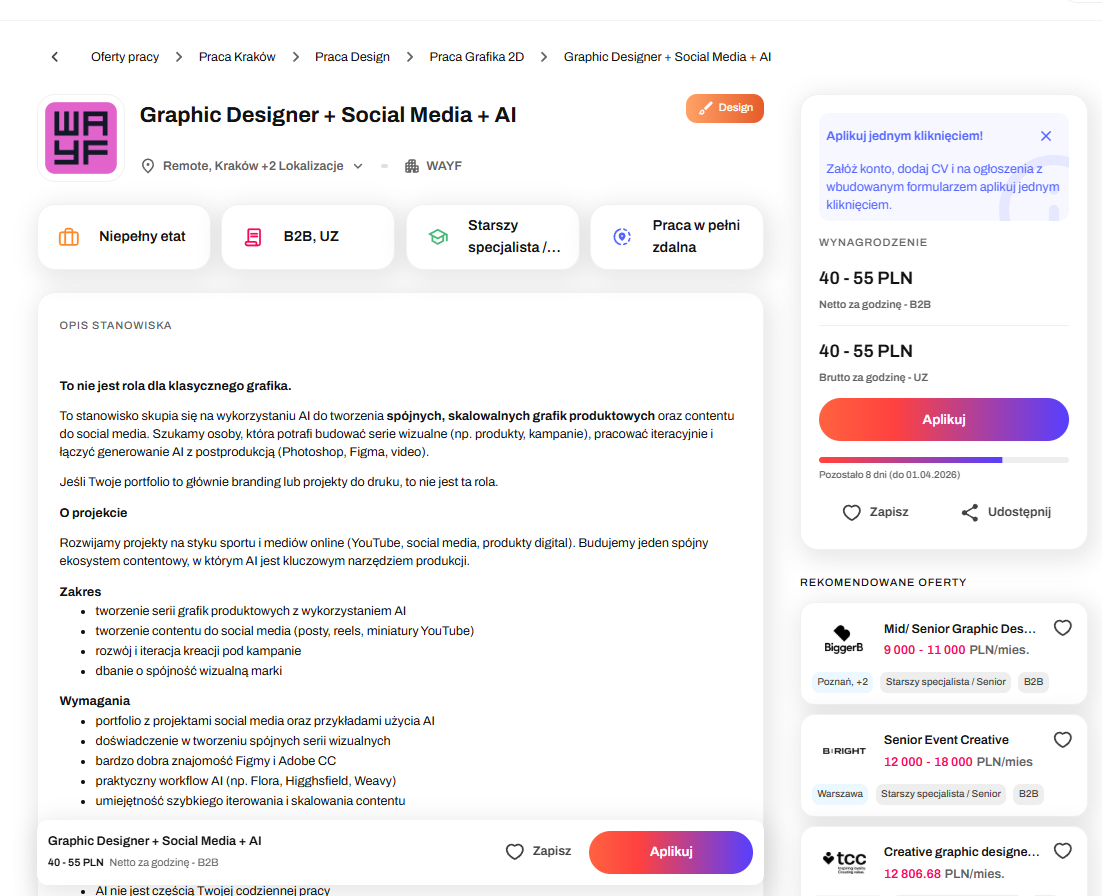The width and height of the screenshot is (1102, 896).
Task: Click the back arrow in the breadcrumb
Action: pyautogui.click(x=55, y=57)
